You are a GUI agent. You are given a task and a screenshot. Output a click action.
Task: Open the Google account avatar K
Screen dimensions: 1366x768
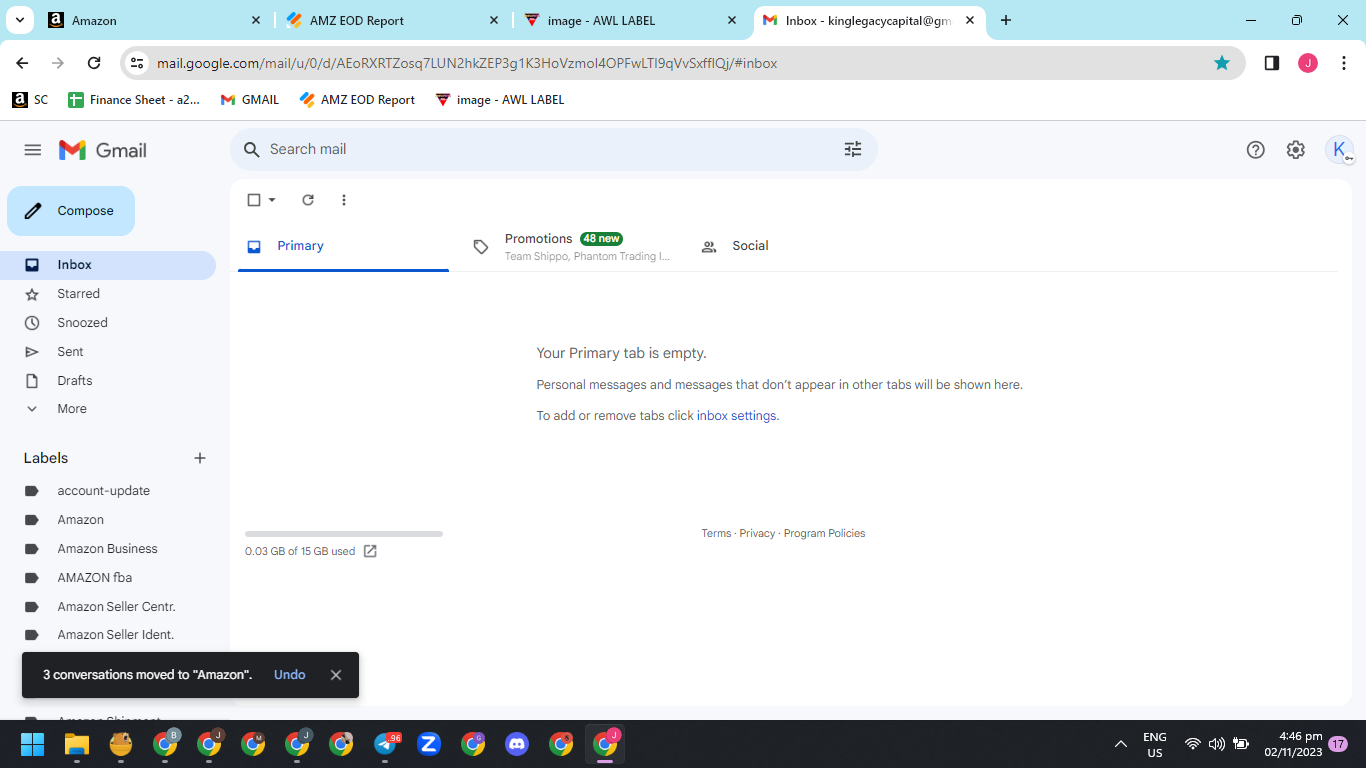pos(1339,150)
